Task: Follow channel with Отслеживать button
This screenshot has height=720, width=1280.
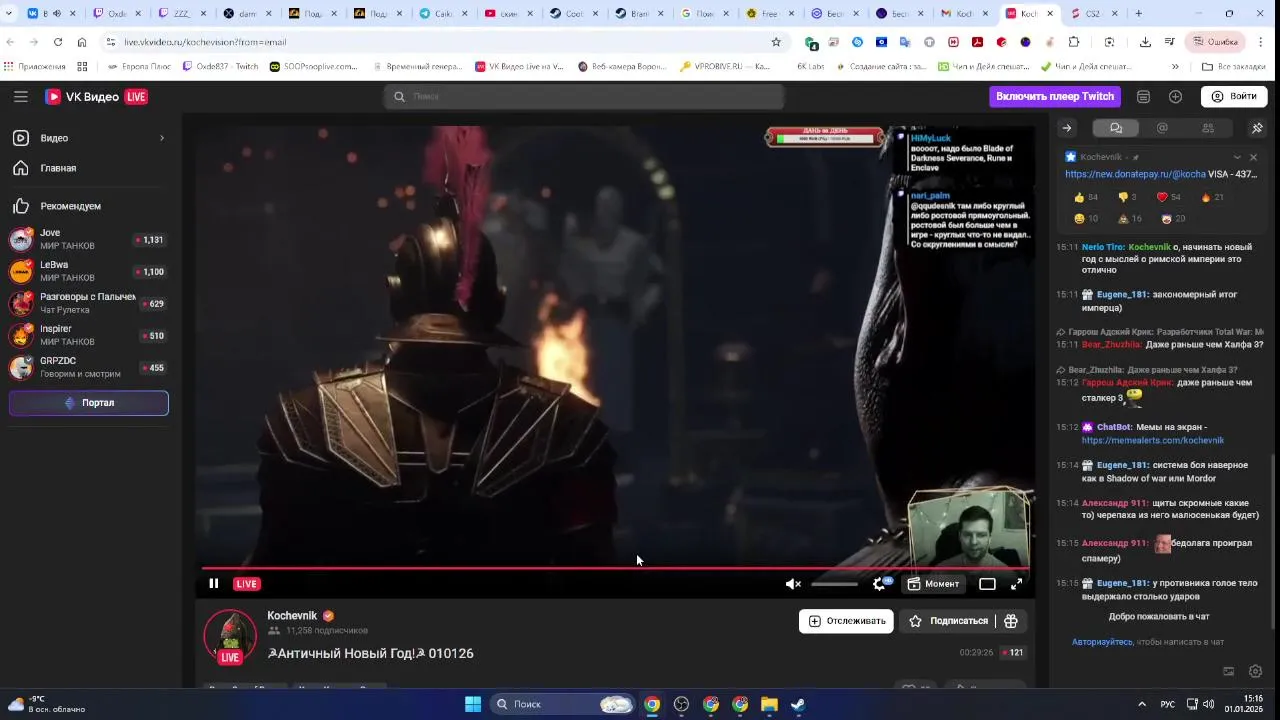Action: [846, 621]
